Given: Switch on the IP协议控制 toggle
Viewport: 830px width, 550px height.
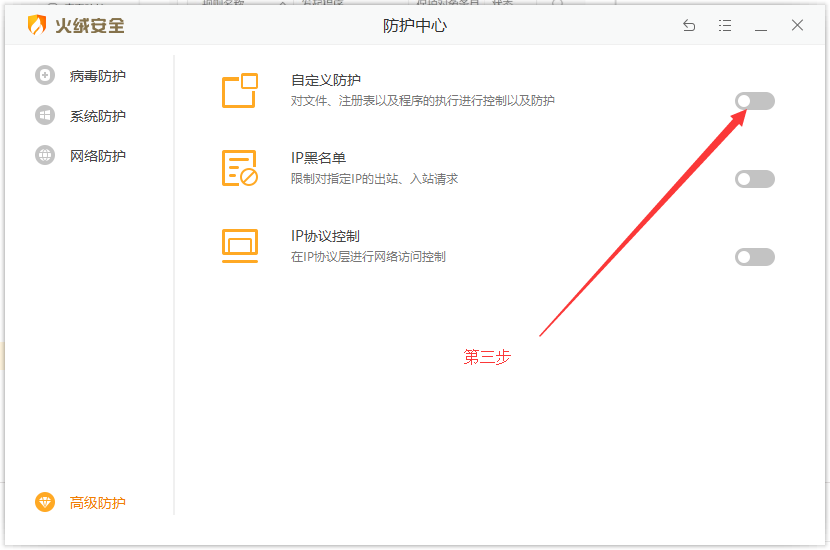Looking at the screenshot, I should [x=755, y=257].
